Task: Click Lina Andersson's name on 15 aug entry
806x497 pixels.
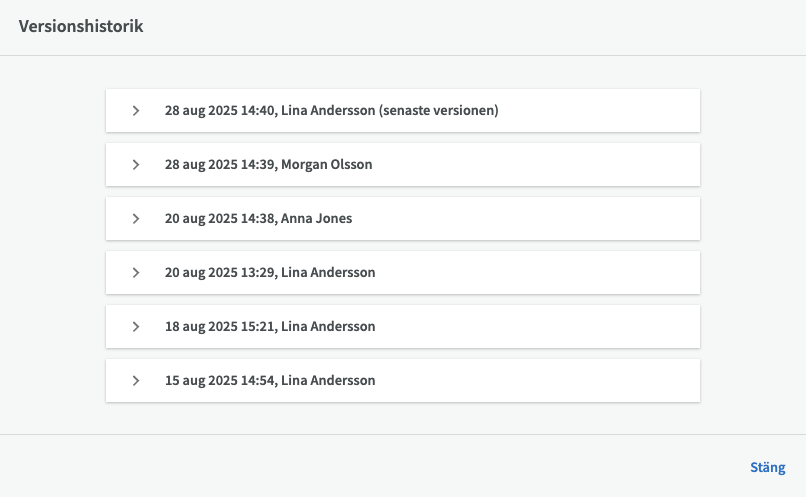Action: tap(328, 380)
